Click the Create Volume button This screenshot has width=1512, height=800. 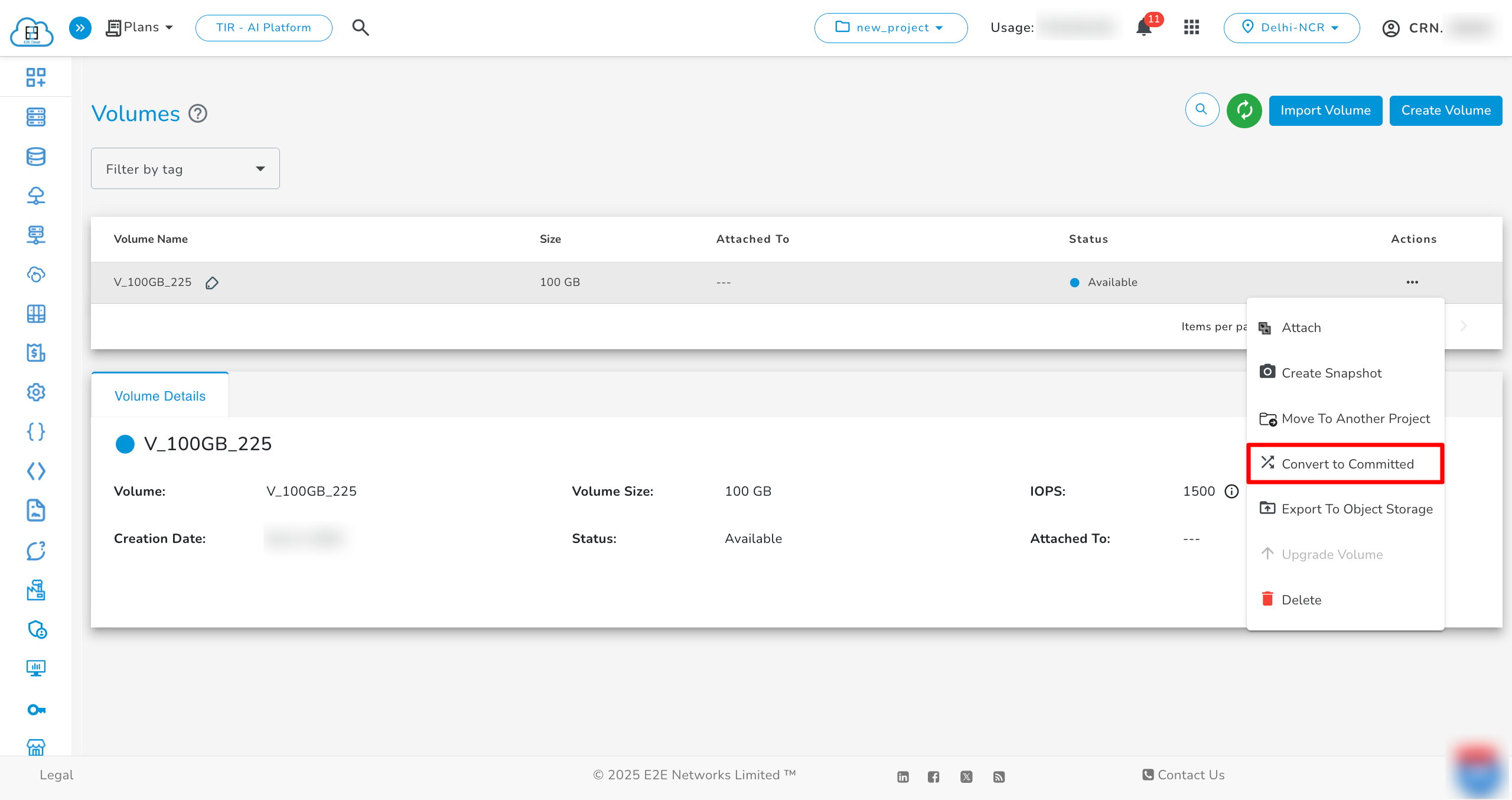point(1445,110)
